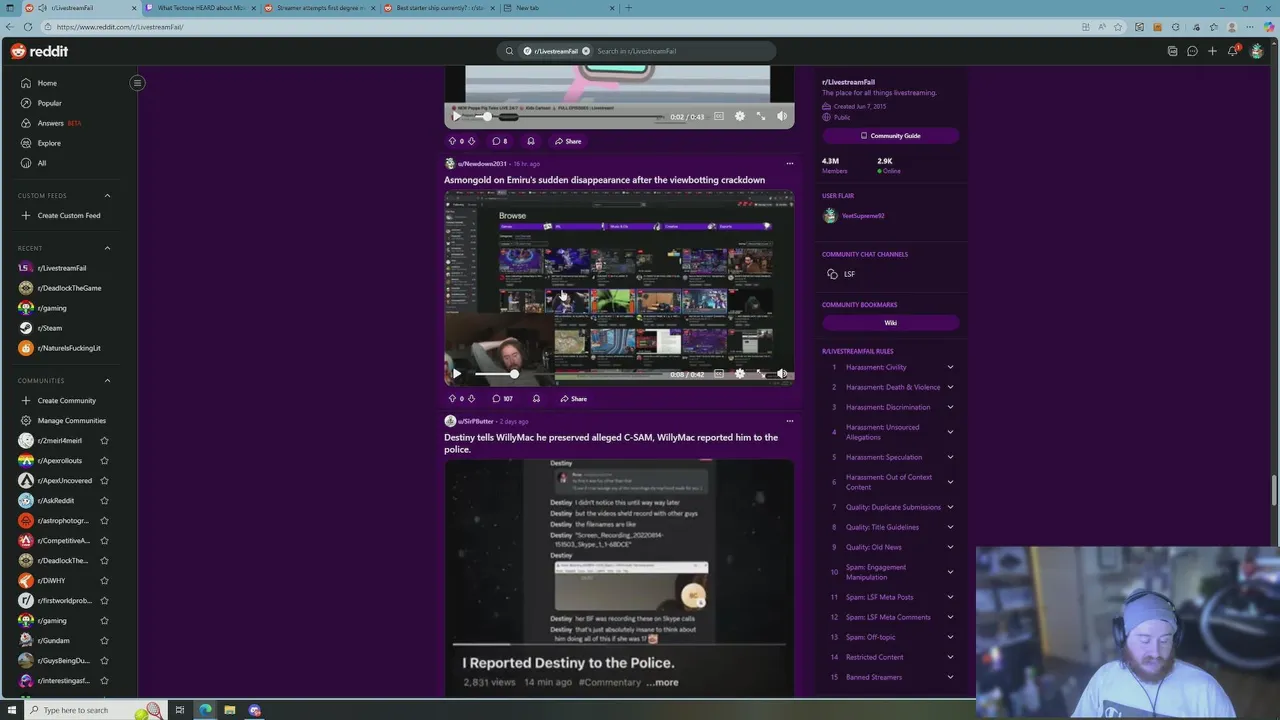Collapse the Recent section
The width and height of the screenshot is (1280, 720).
click(107, 248)
